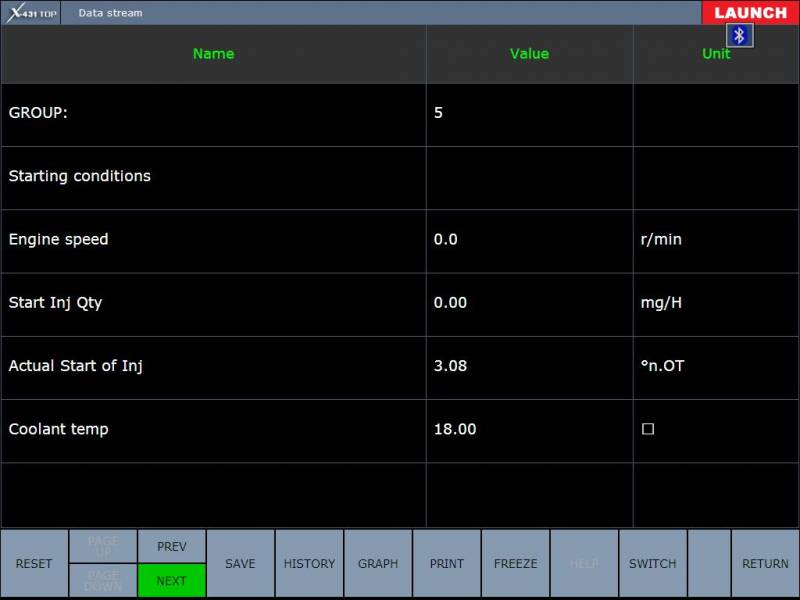Show the GRAPH view

[x=378, y=564]
